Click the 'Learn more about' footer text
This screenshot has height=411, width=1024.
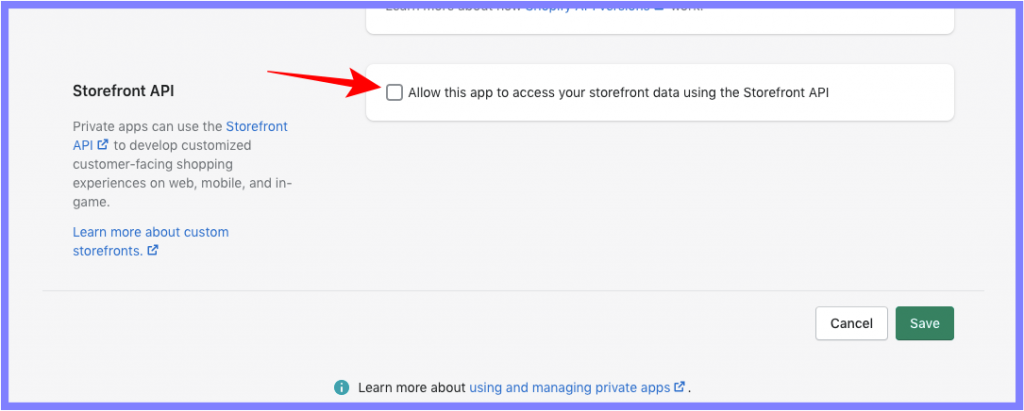pos(412,387)
